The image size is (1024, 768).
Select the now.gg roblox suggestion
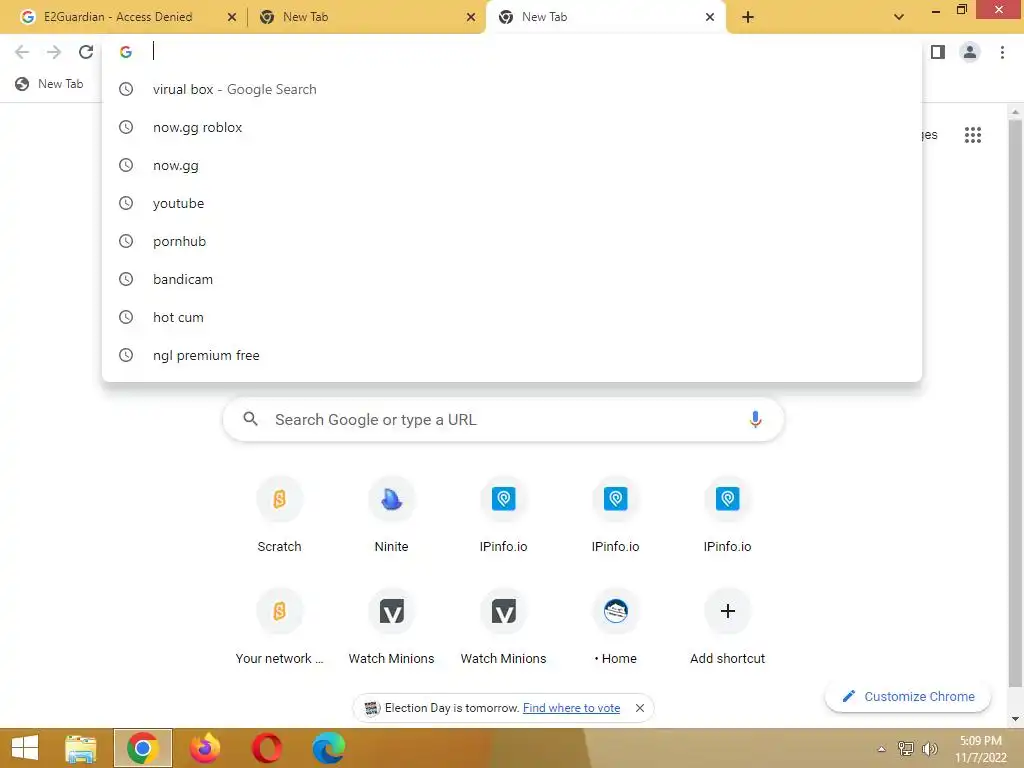coord(511,127)
